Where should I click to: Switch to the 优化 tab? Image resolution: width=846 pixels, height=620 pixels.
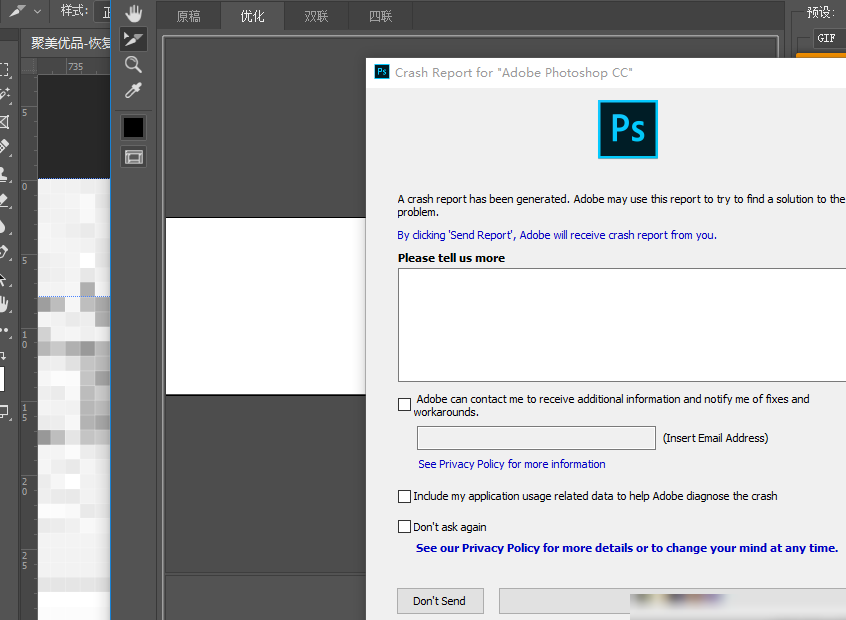(x=253, y=16)
